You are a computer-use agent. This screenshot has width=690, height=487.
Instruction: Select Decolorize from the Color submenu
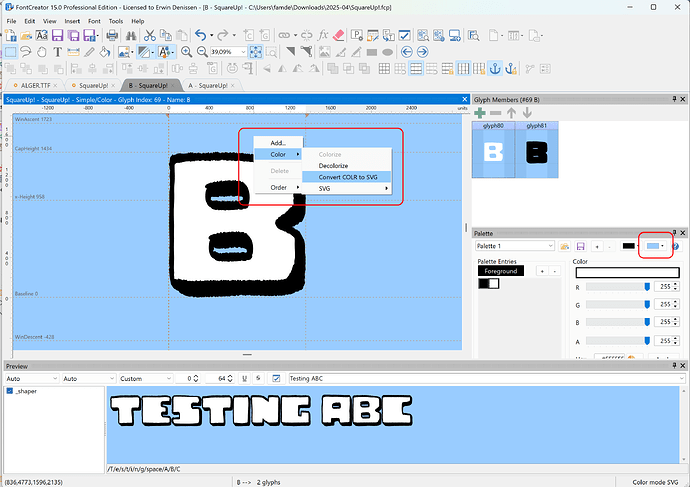(x=333, y=166)
